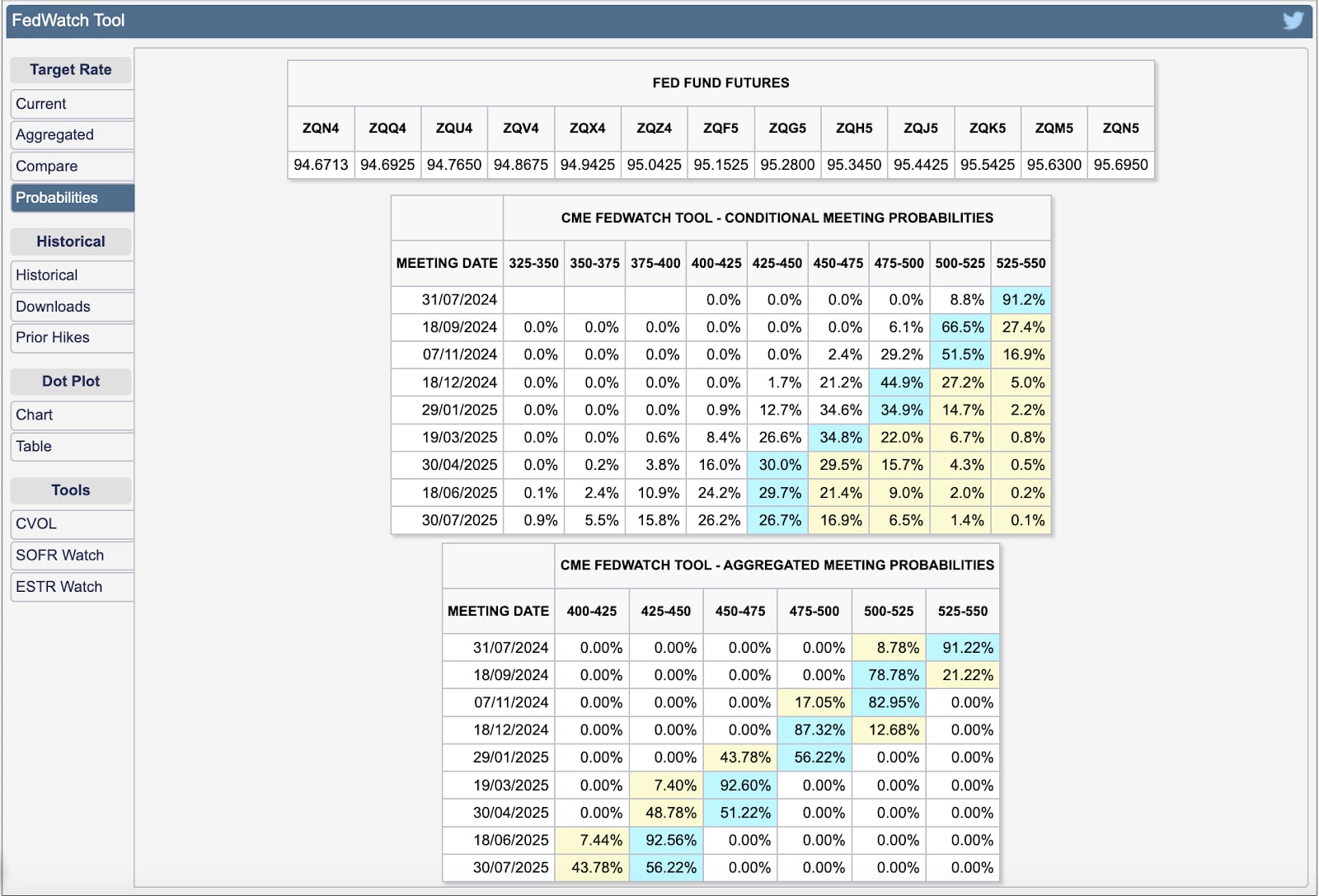Viewport: 1319px width, 896px height.
Task: Click the ZQQ4 futures column header
Action: click(x=387, y=129)
